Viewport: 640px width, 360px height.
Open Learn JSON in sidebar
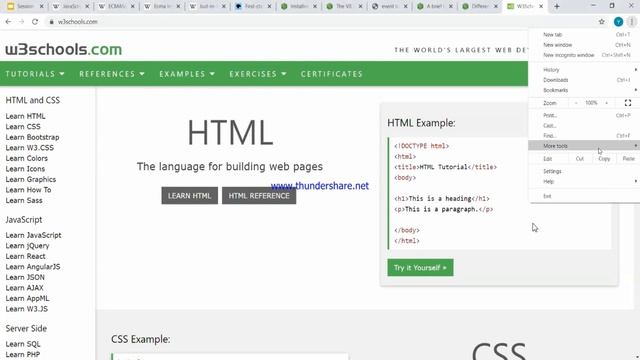25,277
